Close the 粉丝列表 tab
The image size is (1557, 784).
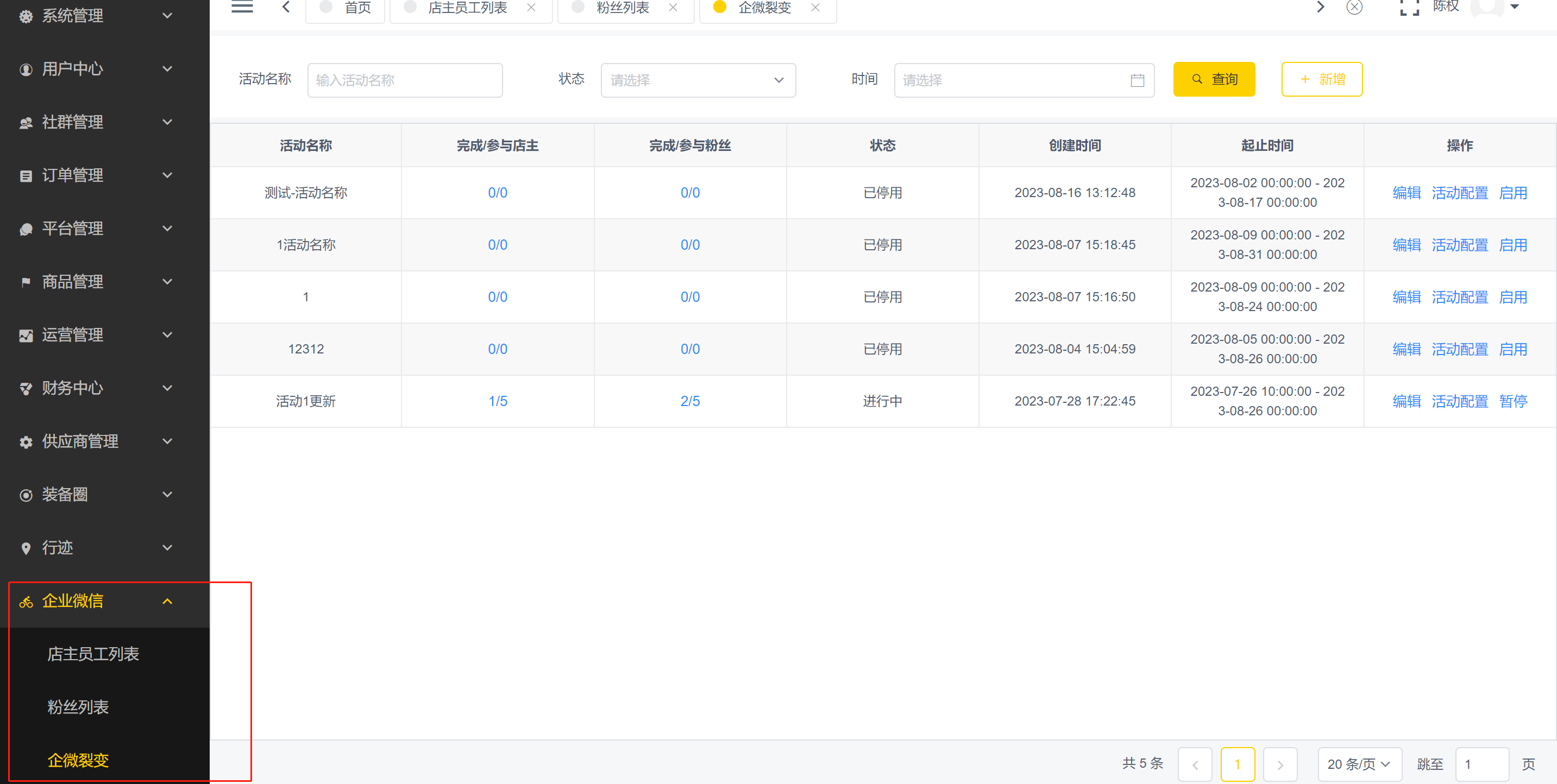[x=673, y=8]
